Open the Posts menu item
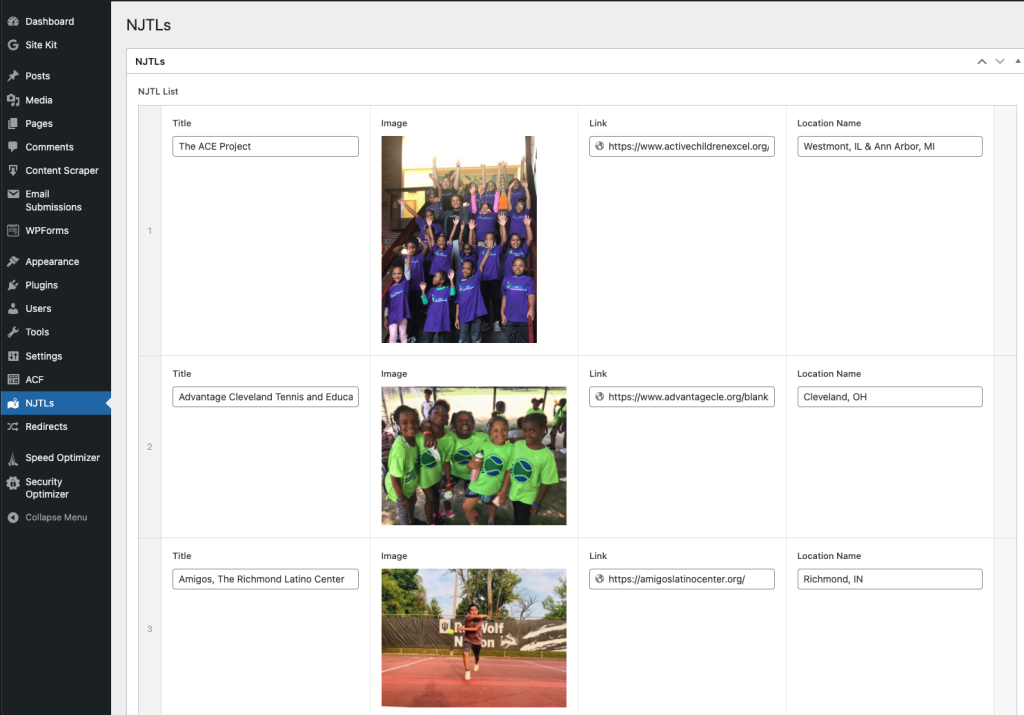Screen dimensions: 1024x715 pyautogui.click(x=56, y=76)
